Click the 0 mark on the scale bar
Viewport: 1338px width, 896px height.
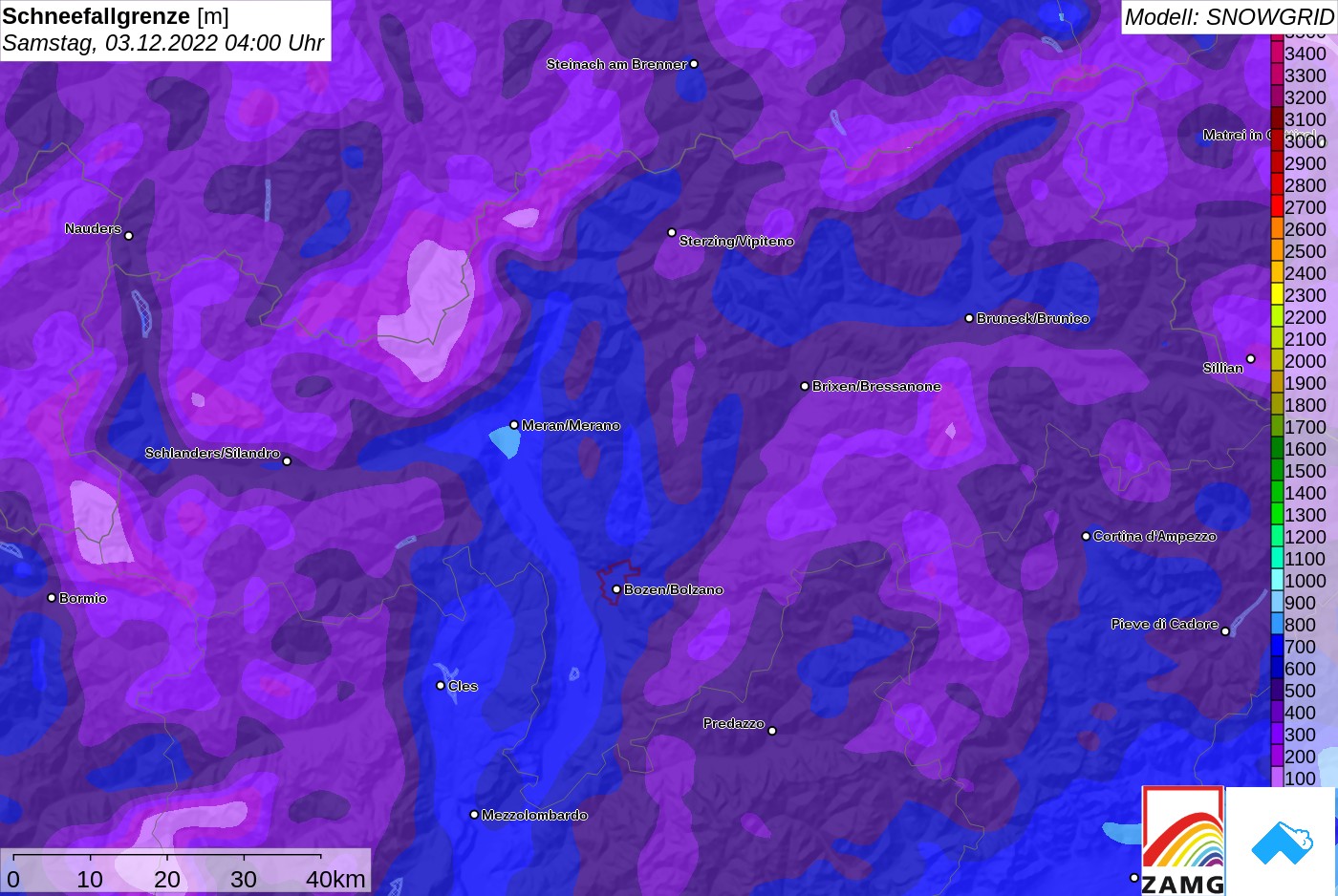12,879
